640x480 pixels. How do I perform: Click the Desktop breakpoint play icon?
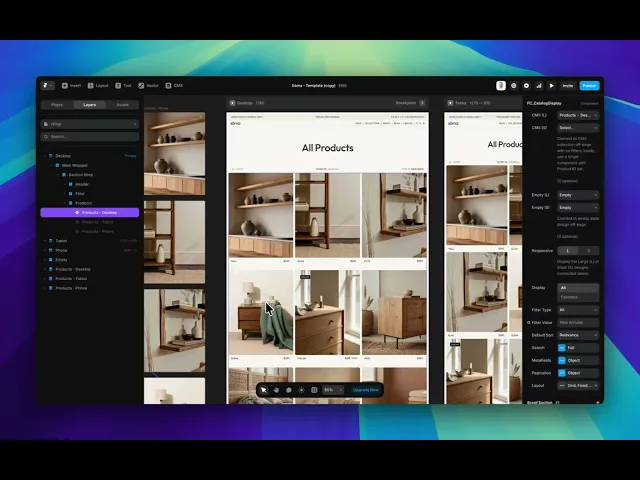pos(232,103)
